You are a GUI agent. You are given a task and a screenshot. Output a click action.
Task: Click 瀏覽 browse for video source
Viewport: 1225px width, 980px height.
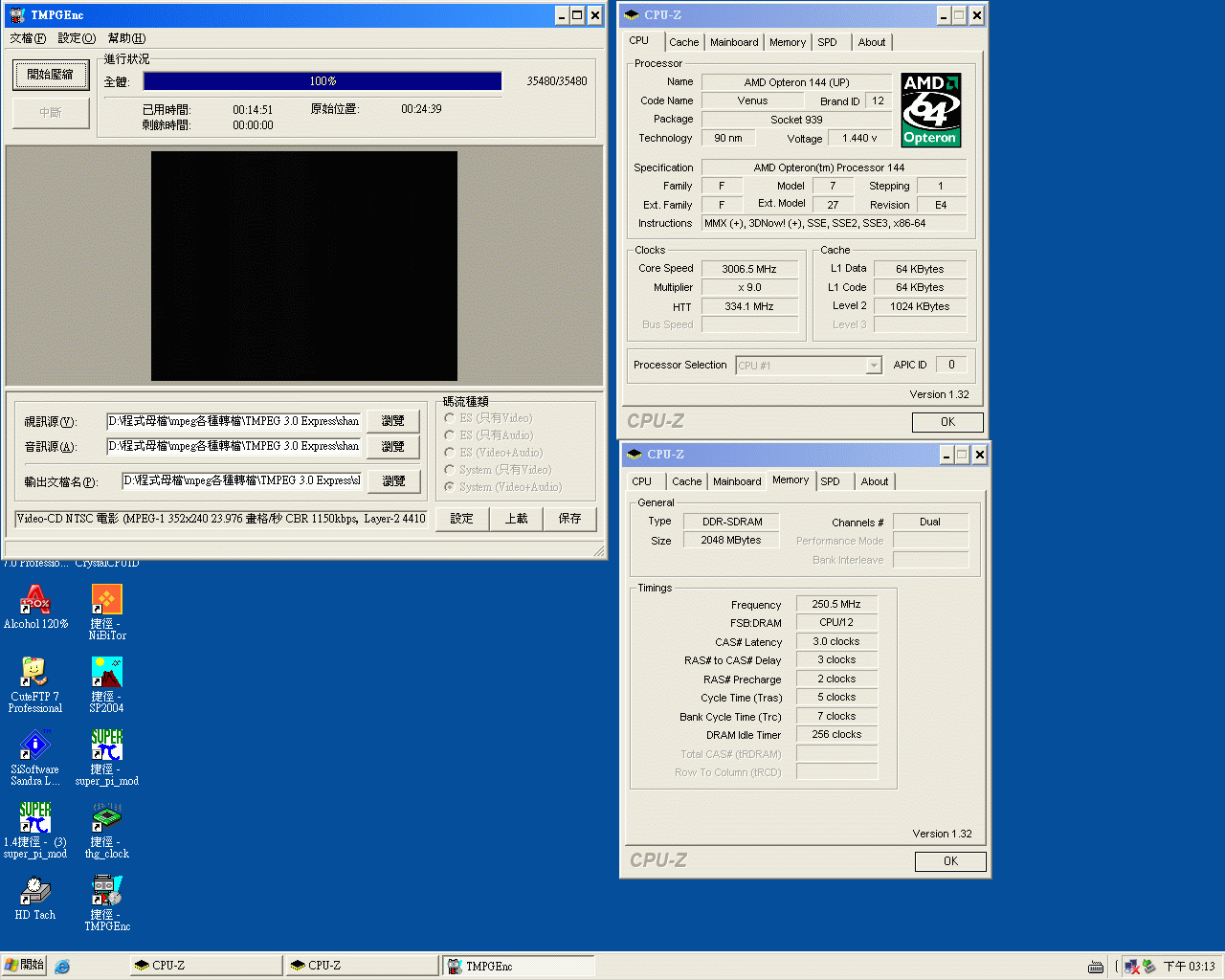coord(393,421)
